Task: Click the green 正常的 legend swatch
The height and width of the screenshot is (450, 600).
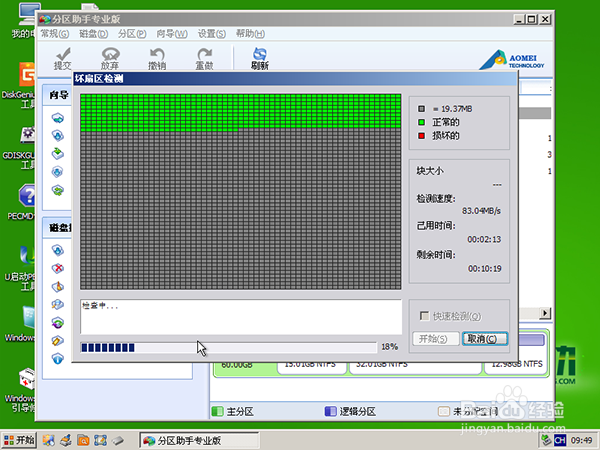Action: 422,122
